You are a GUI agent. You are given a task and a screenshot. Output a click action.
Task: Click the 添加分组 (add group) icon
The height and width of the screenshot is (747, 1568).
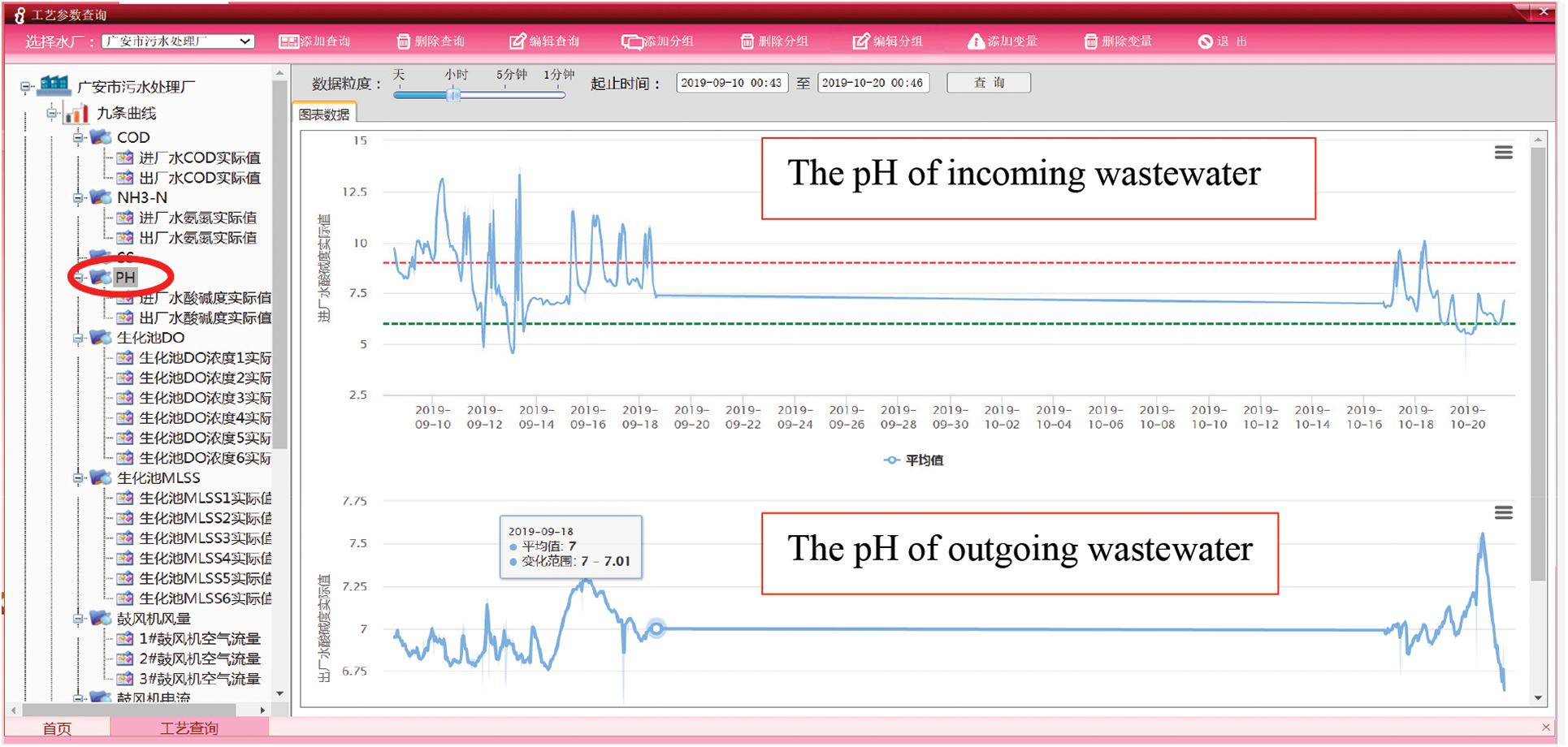pos(631,41)
